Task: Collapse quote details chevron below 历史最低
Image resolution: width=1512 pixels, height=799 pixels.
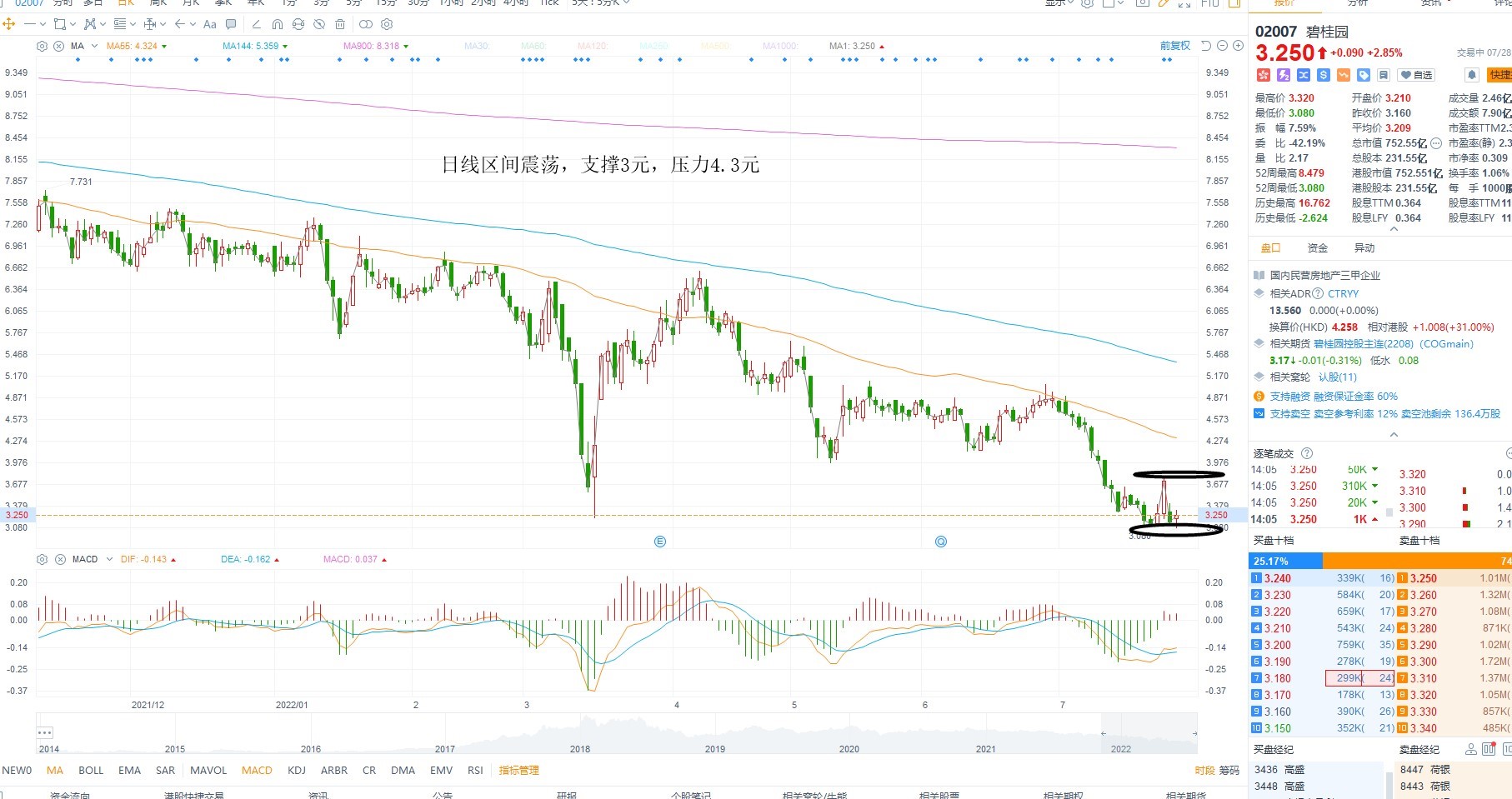Action: 1394,230
